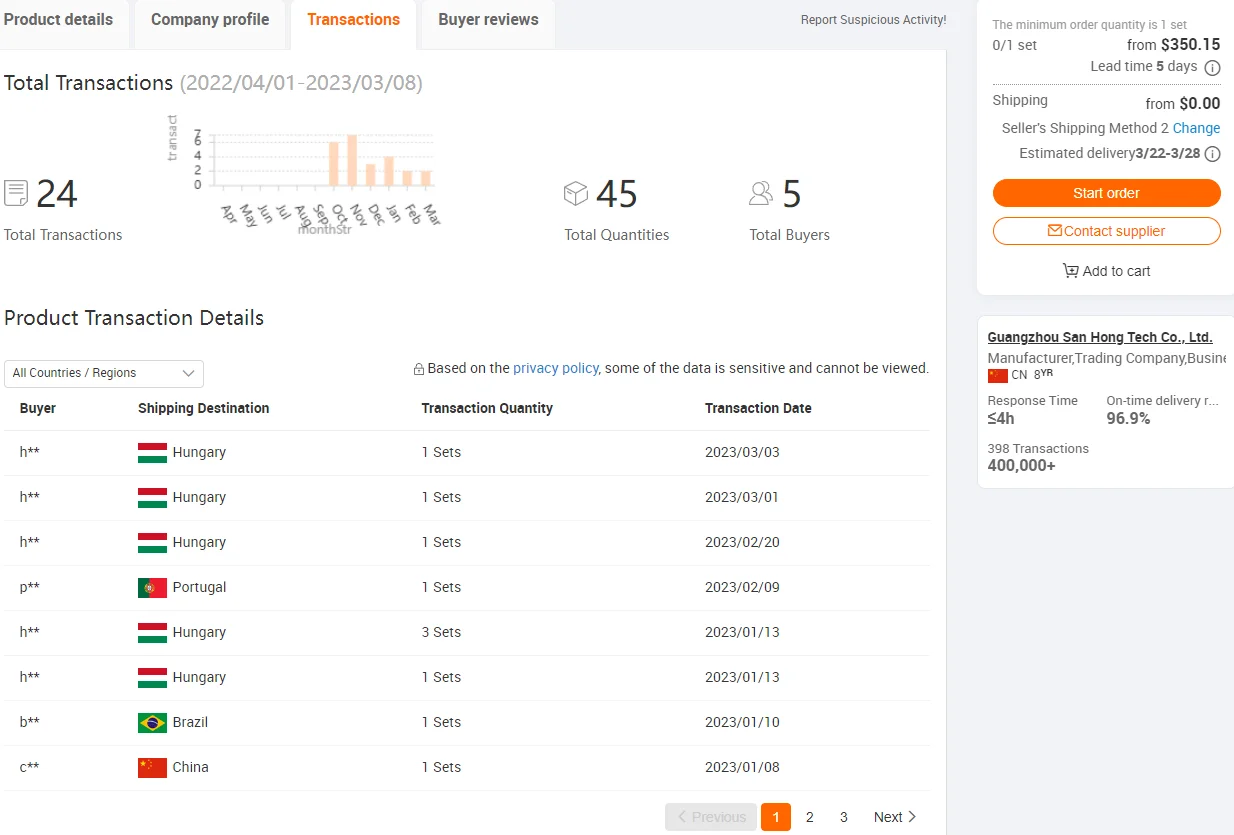Image resolution: width=1234 pixels, height=835 pixels.
Task: Click the Estimated delivery info icon
Action: [x=1212, y=154]
